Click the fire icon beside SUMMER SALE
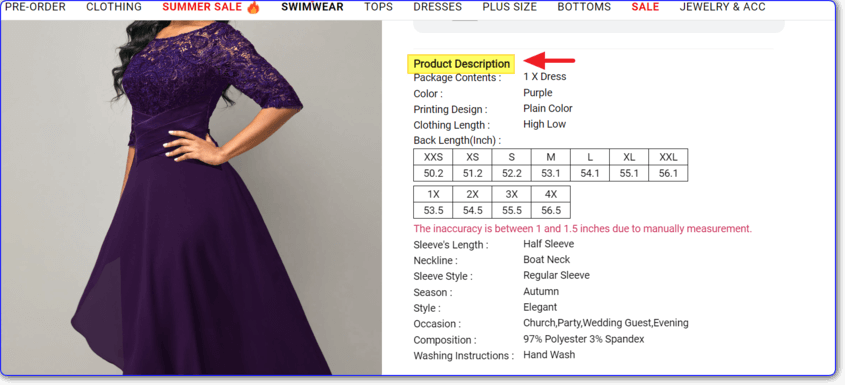This screenshot has width=845, height=385. click(x=253, y=7)
